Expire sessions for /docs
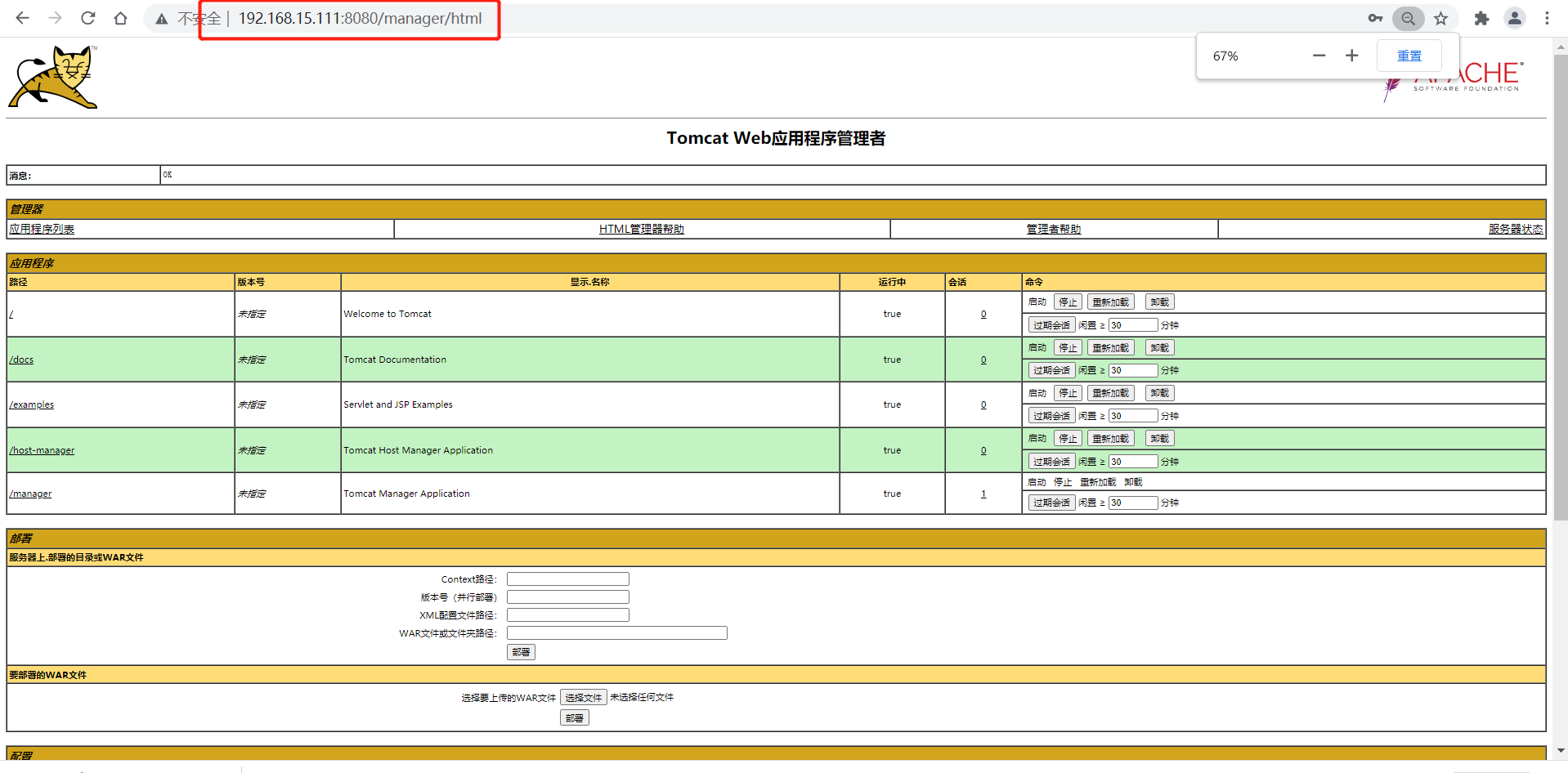1568x773 pixels. click(1051, 370)
